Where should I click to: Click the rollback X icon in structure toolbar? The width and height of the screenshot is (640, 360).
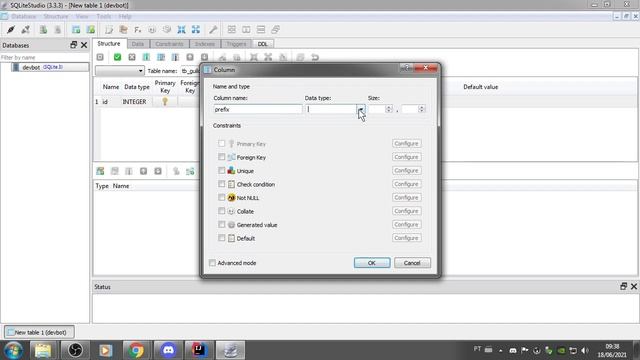tap(132, 57)
